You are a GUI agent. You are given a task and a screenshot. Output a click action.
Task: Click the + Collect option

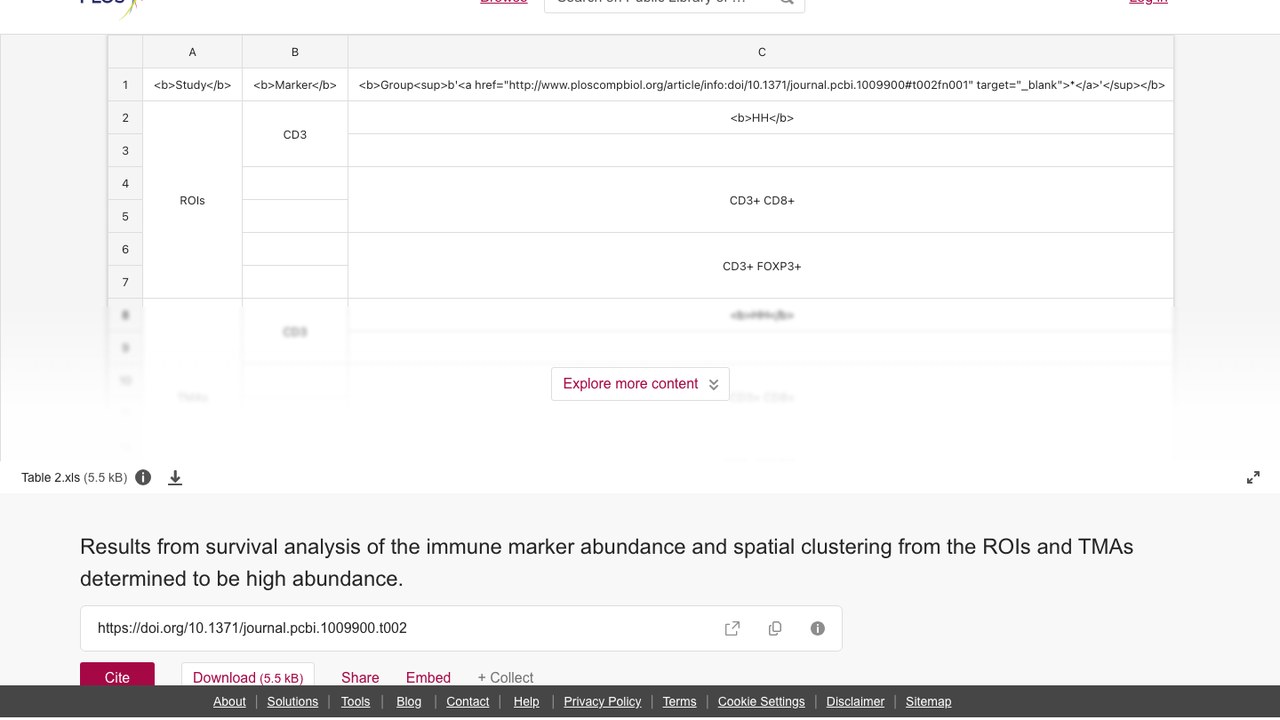[505, 677]
